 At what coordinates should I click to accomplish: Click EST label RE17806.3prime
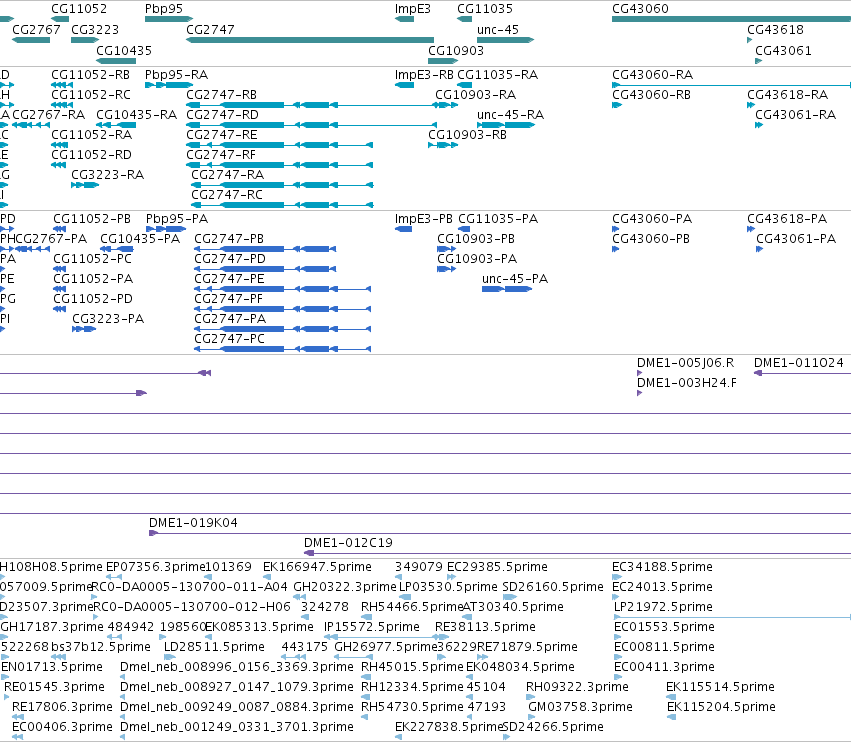62,706
